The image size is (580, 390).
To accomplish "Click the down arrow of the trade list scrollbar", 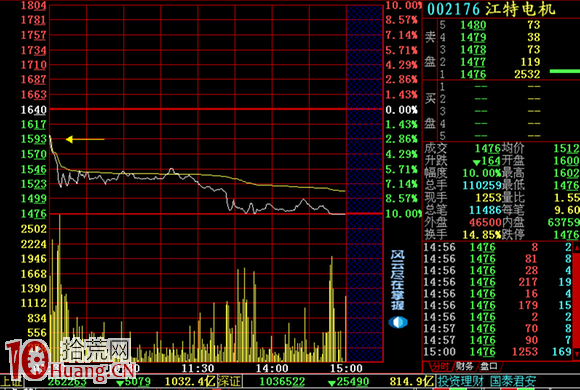I will coord(576,354).
